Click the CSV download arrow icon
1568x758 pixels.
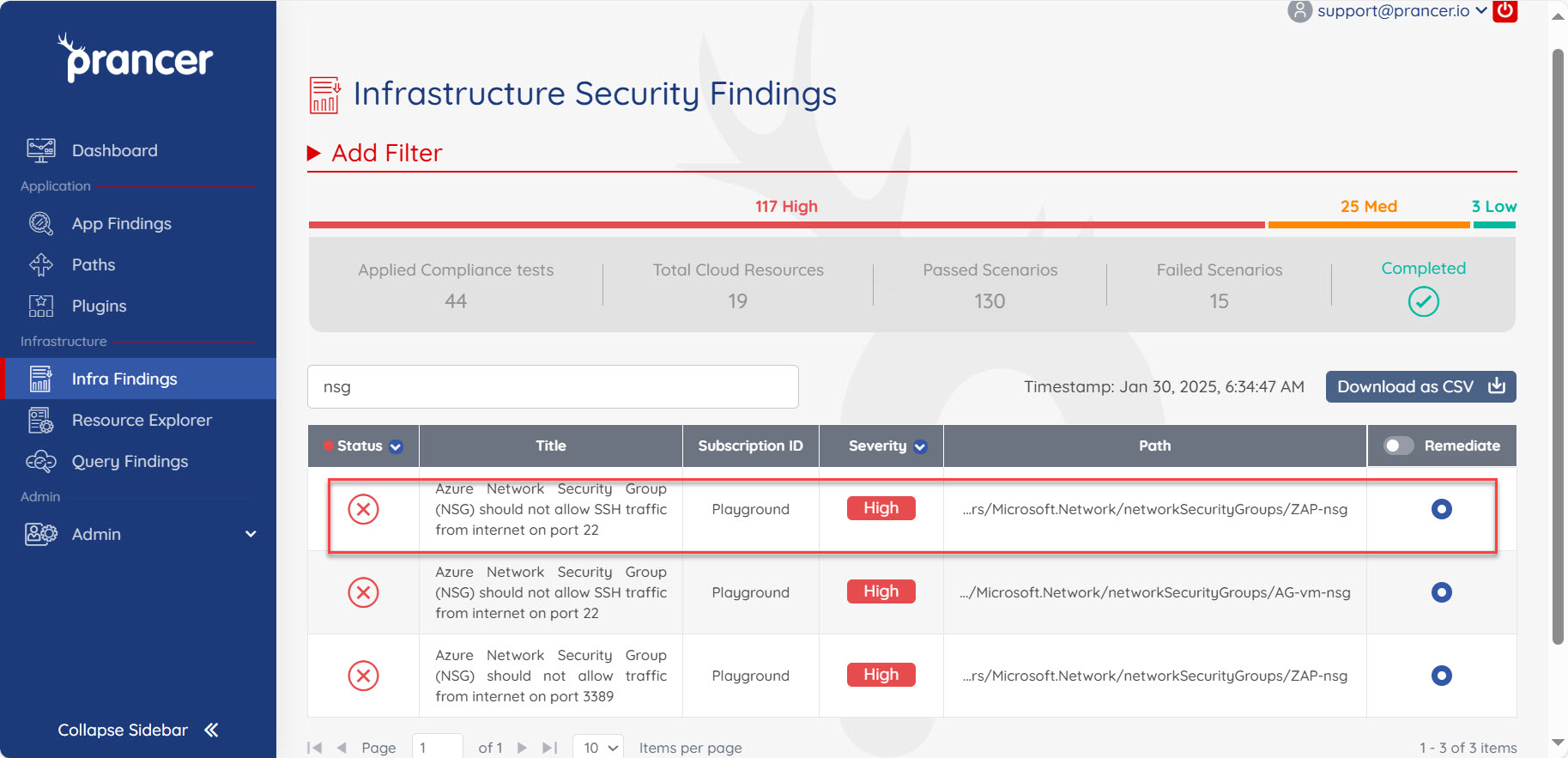[x=1497, y=385]
